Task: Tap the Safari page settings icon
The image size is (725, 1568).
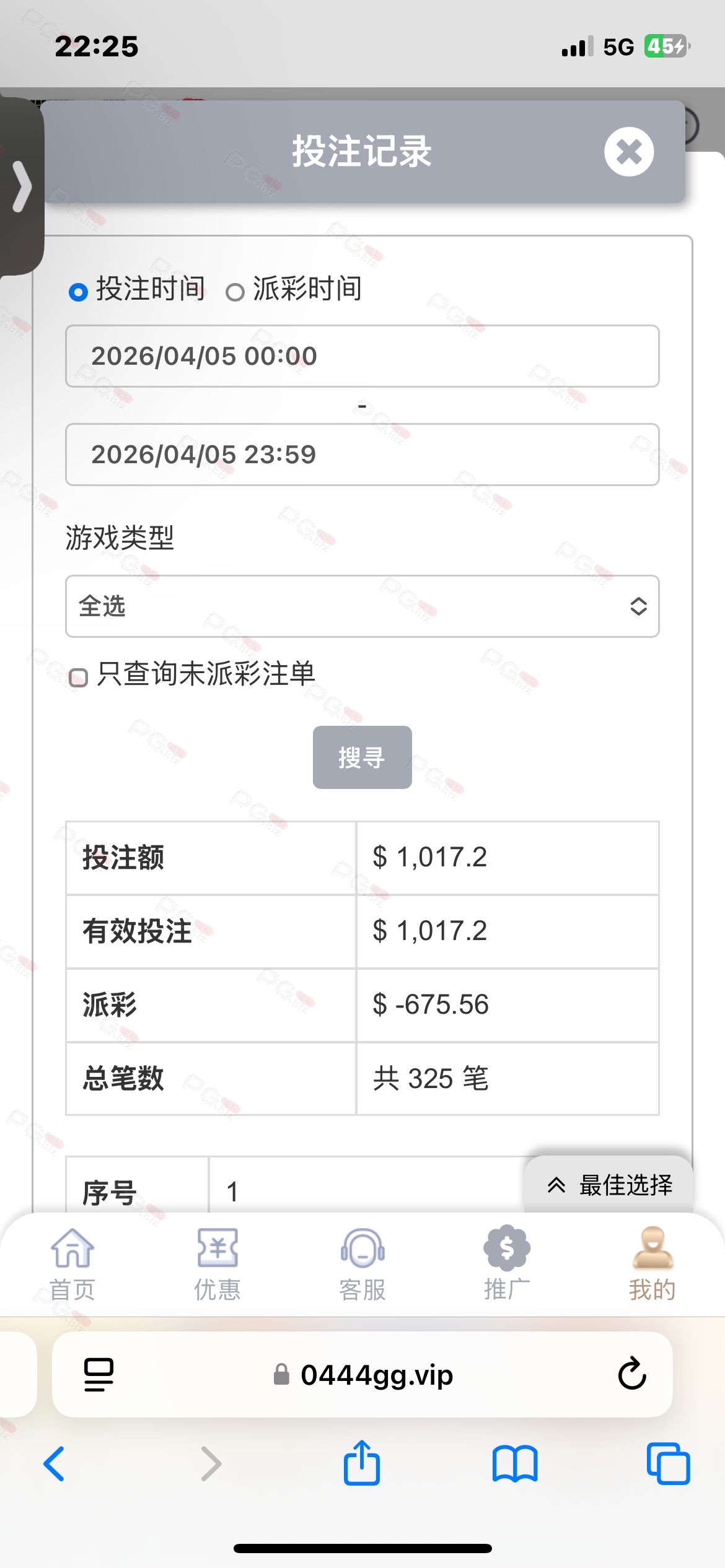Action: point(99,1375)
